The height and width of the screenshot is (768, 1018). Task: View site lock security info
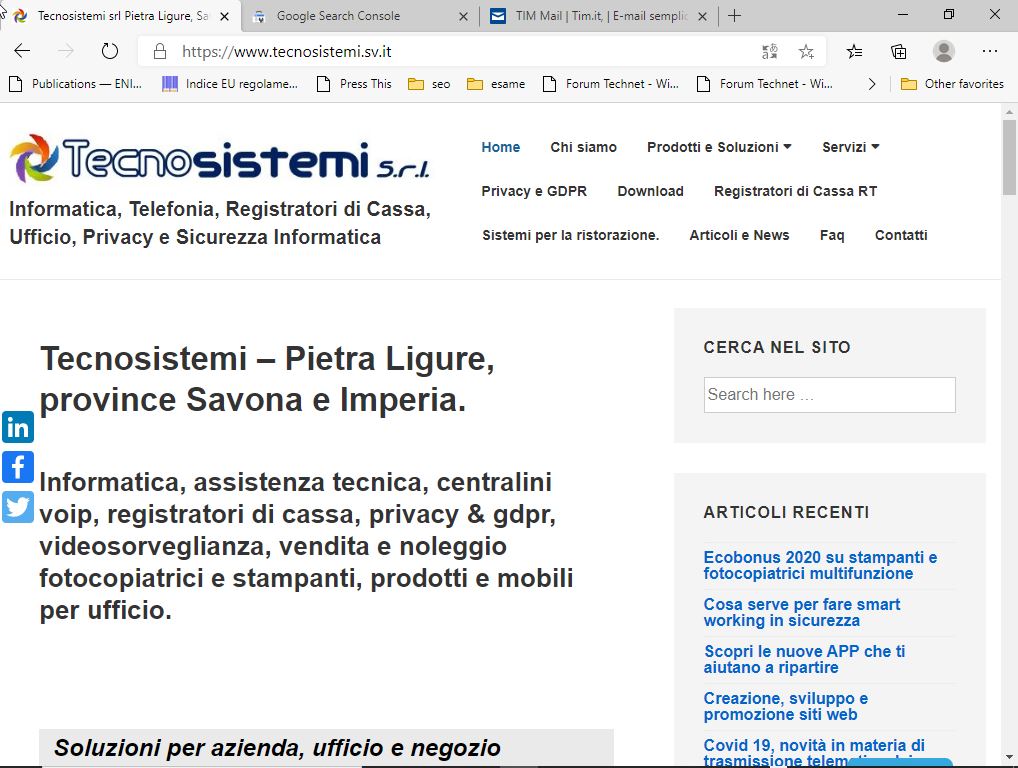(x=160, y=51)
